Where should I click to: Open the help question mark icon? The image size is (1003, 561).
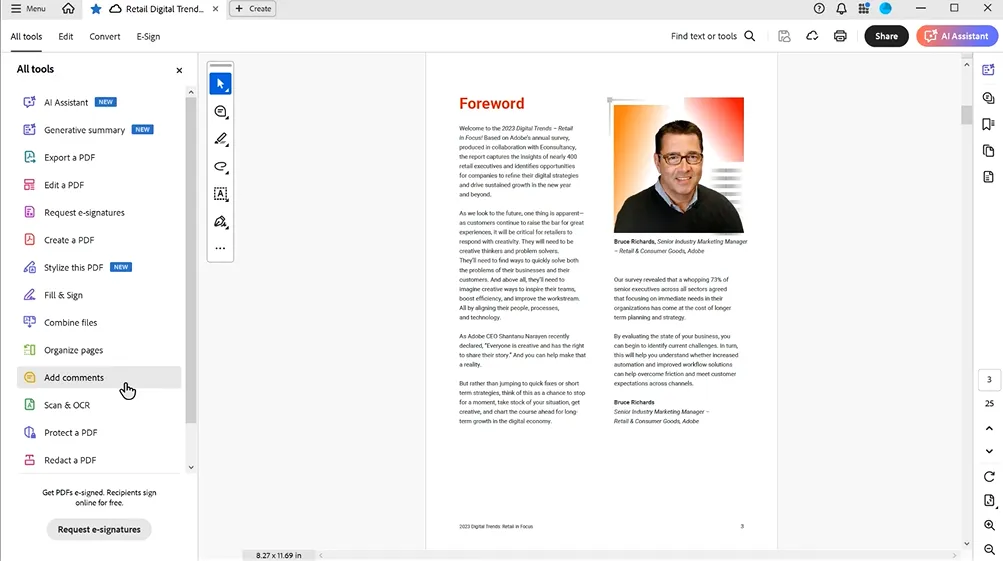819,9
